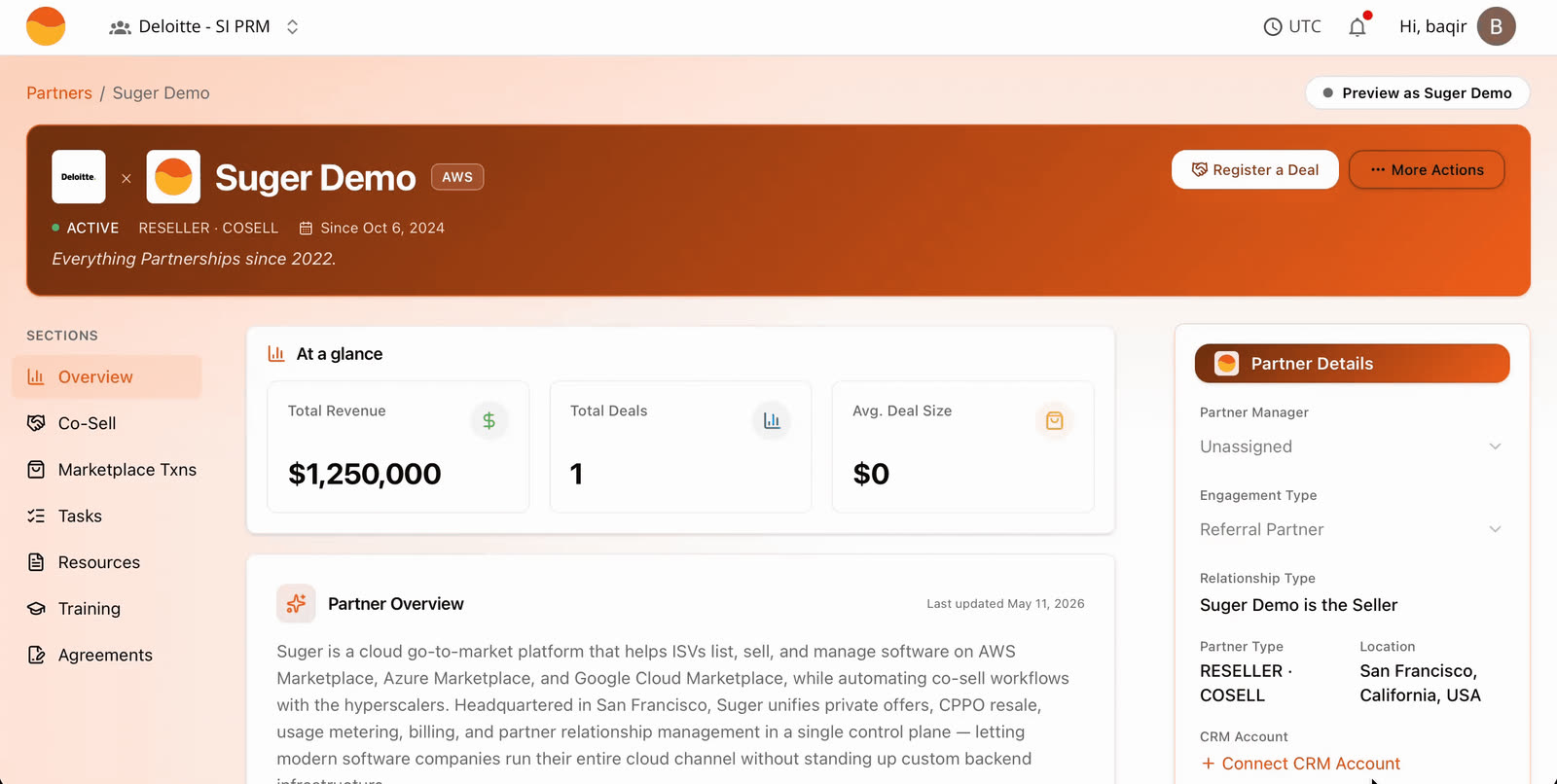Open the Marketplace Txns section
This screenshot has height=784, width=1557.
[x=107, y=470]
